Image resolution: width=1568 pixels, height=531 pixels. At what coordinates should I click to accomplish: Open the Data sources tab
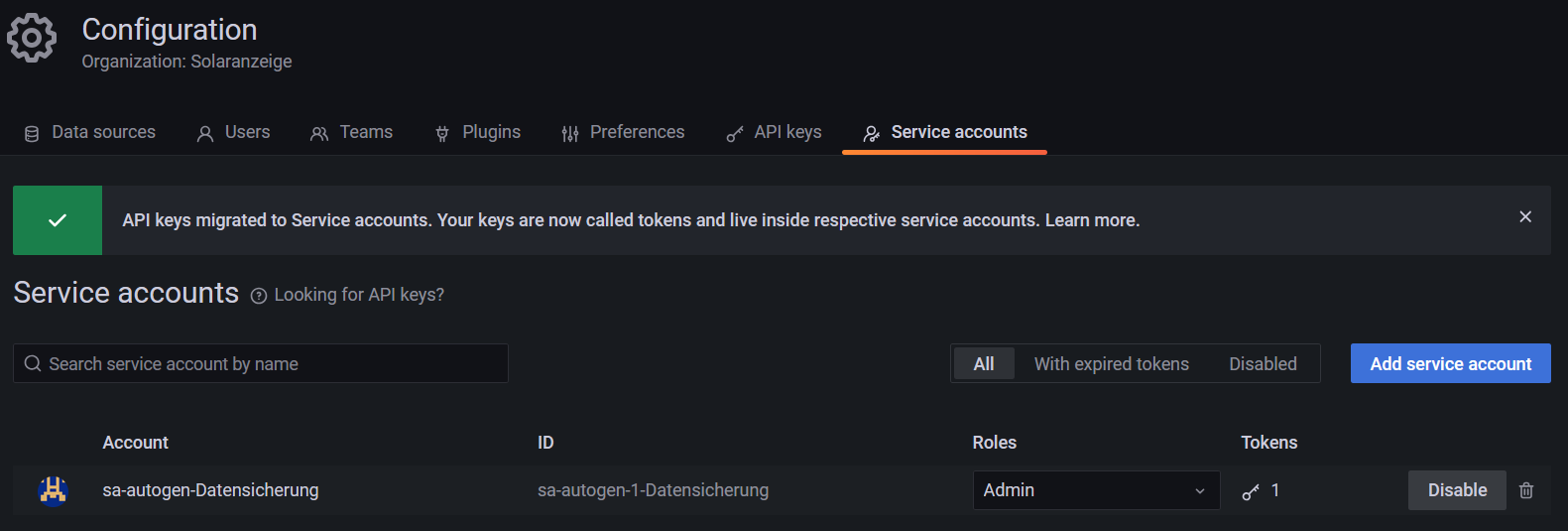tap(90, 133)
